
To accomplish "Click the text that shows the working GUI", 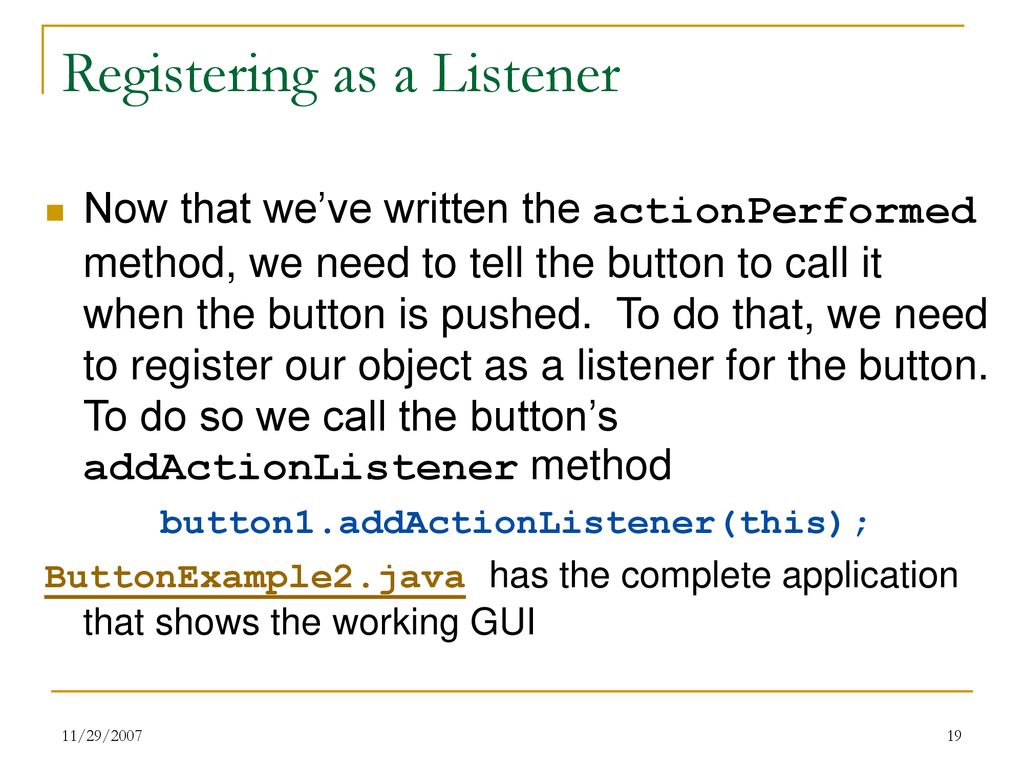I will point(309,622).
